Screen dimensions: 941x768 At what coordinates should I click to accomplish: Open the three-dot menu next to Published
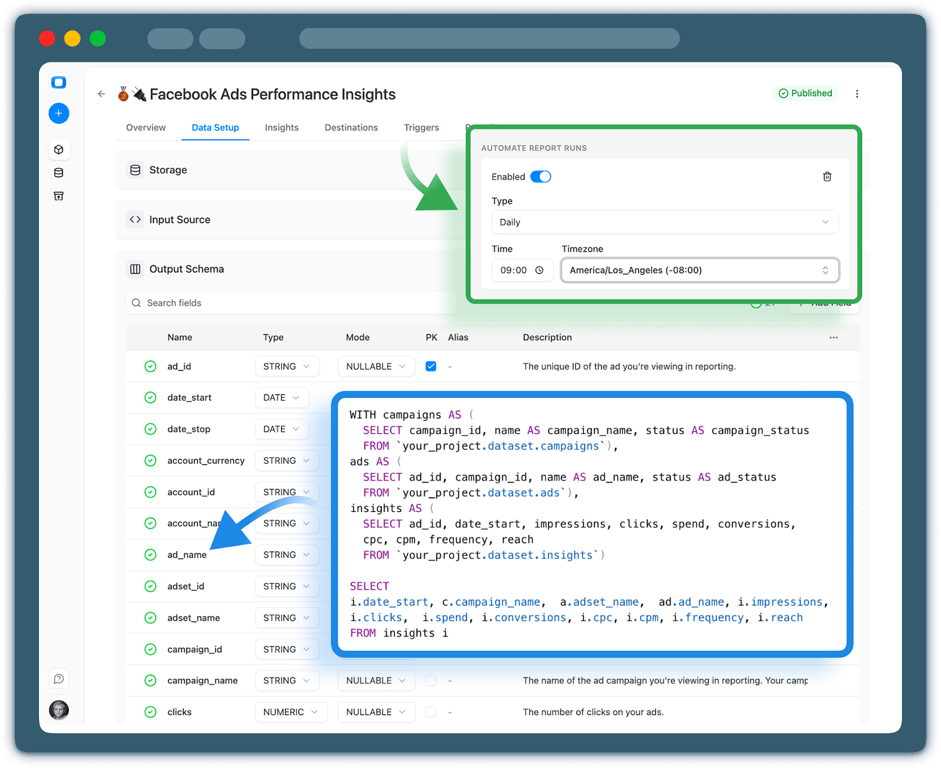pyautogui.click(x=857, y=94)
